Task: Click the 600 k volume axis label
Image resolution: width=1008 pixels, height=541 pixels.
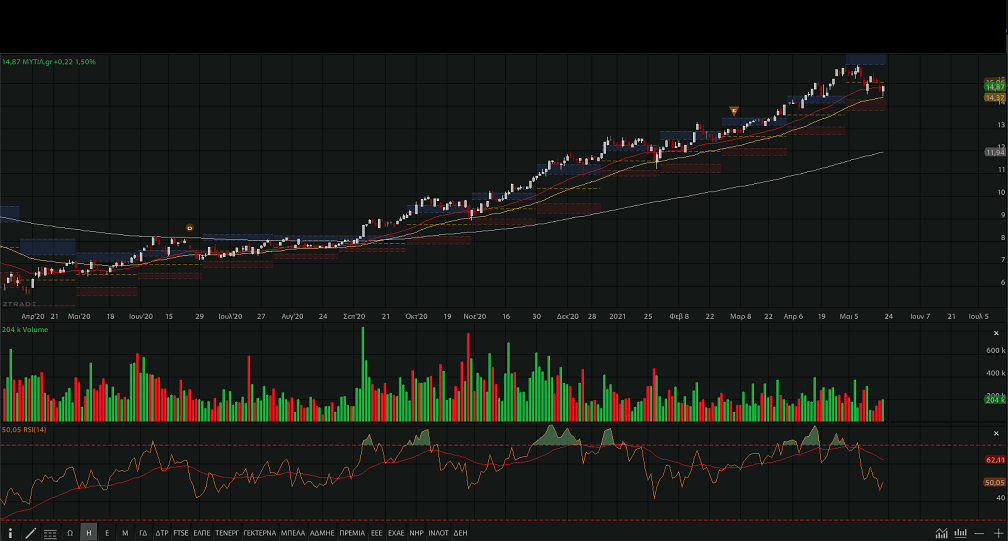Action: tap(995, 351)
